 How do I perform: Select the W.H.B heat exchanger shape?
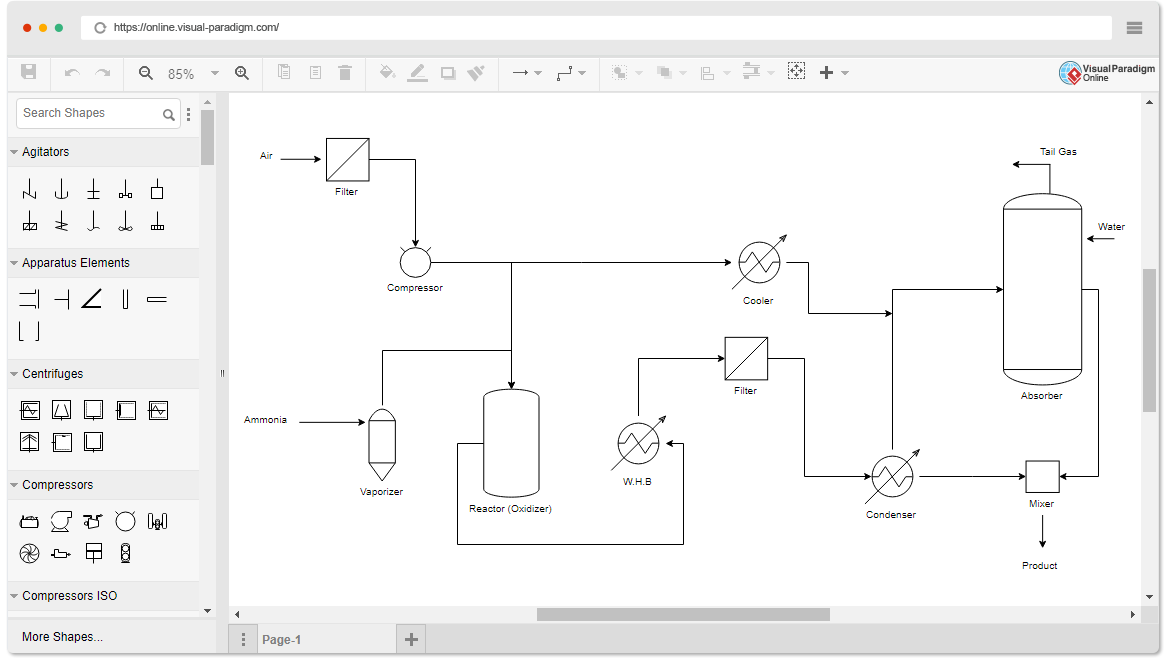(x=639, y=443)
